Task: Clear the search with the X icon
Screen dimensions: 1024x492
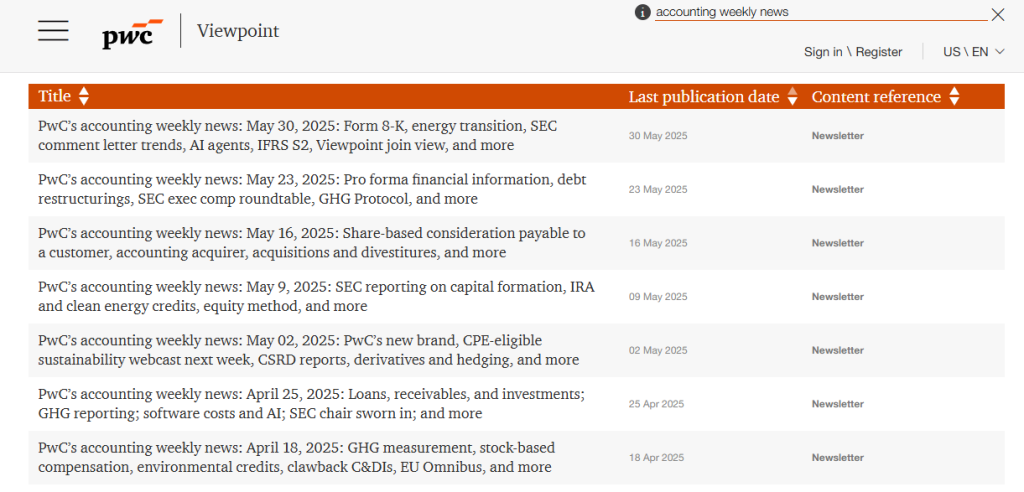Action: pos(997,14)
